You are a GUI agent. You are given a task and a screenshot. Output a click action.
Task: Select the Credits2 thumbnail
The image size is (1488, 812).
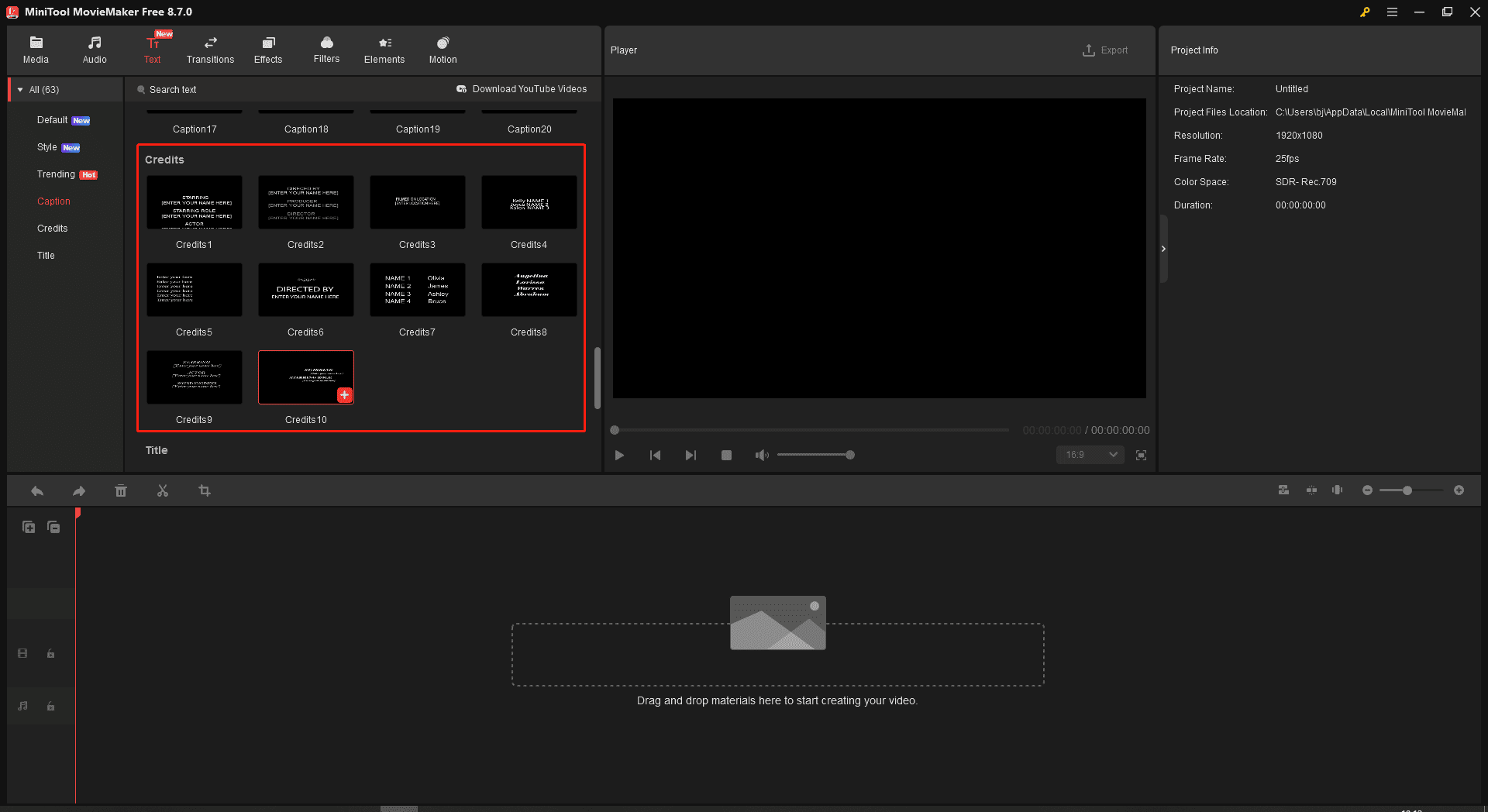[306, 202]
